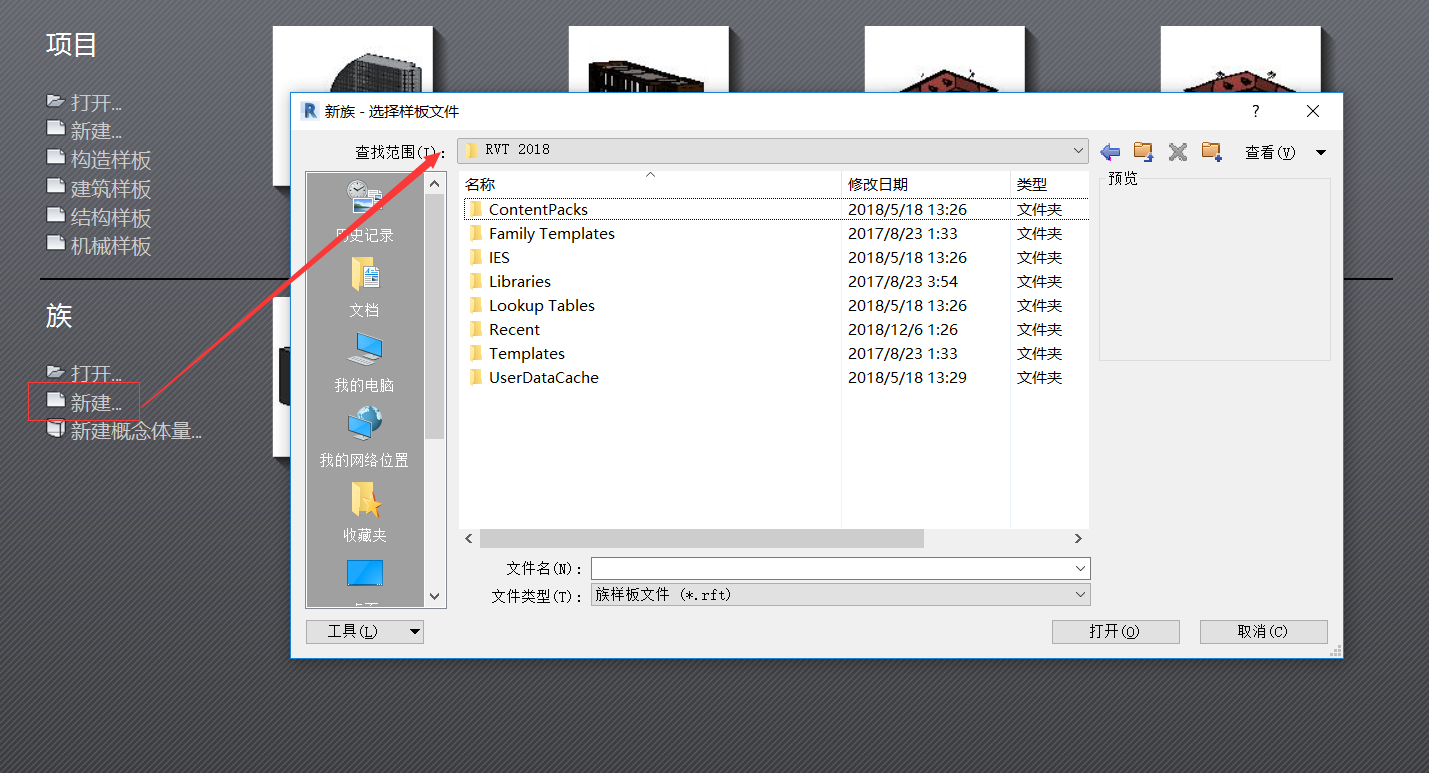This screenshot has width=1429, height=773.
Task: Expand the 查找范围 RVT 2018 dropdown
Action: (x=1078, y=150)
